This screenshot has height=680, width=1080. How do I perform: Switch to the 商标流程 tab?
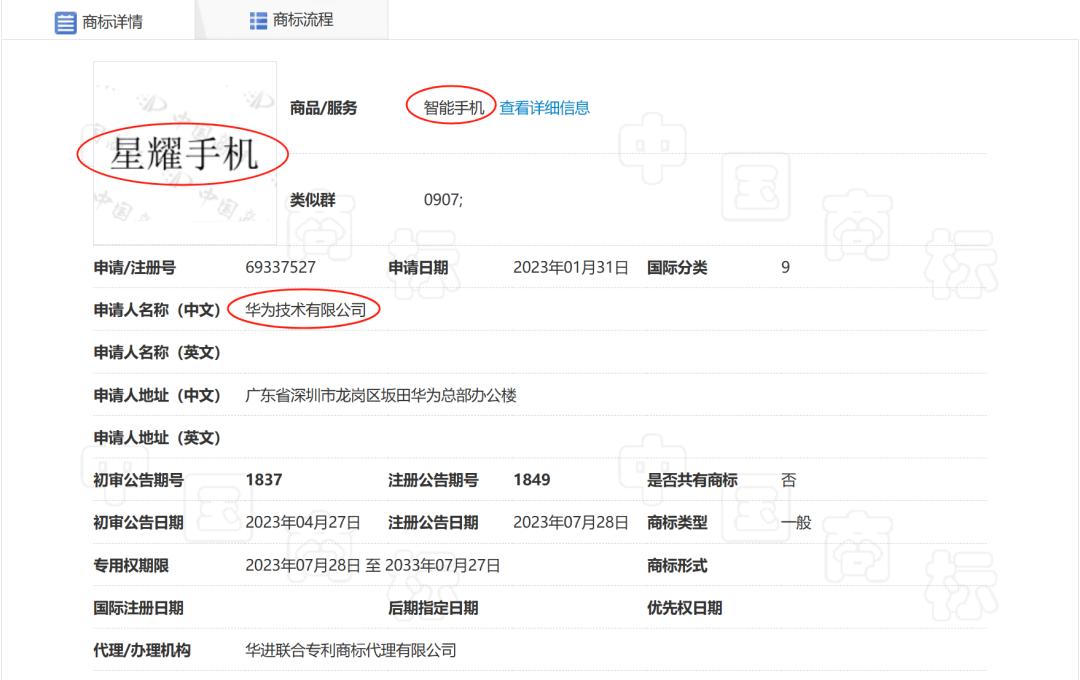pyautogui.click(x=291, y=20)
